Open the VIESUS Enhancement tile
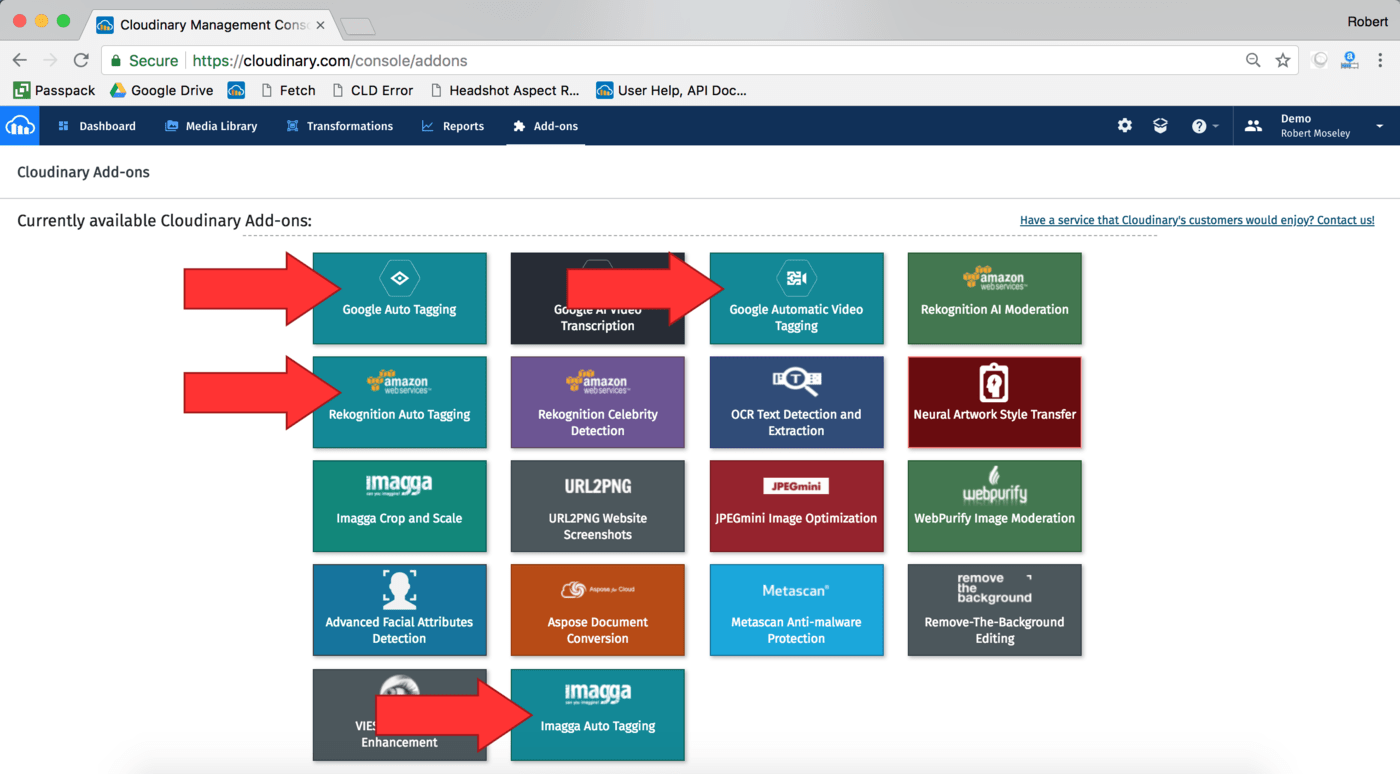Screen dimensions: 1400x774 [x=400, y=715]
